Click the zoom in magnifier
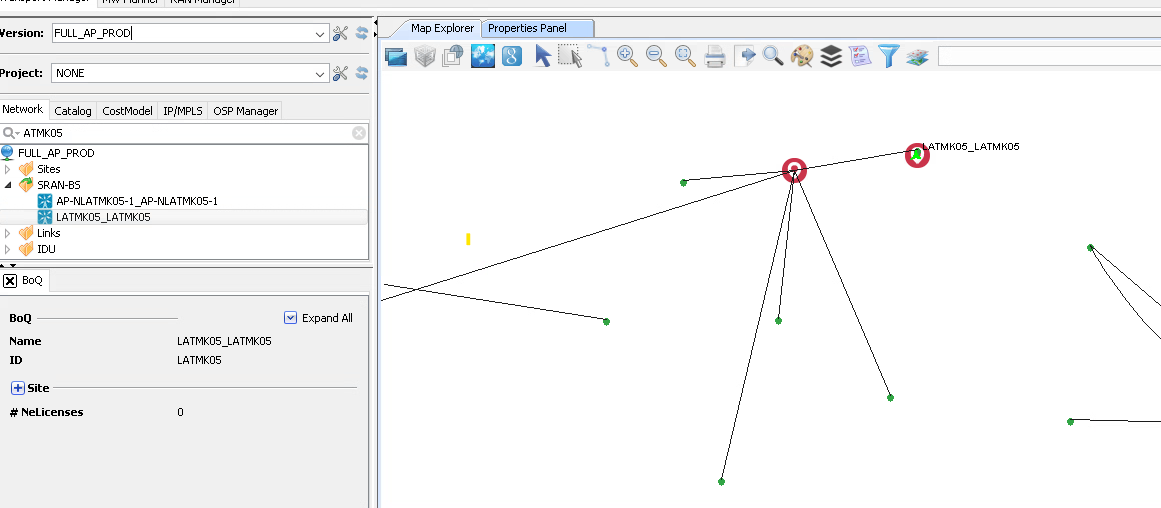Screen dimensions: 1161x508 (x=627, y=56)
